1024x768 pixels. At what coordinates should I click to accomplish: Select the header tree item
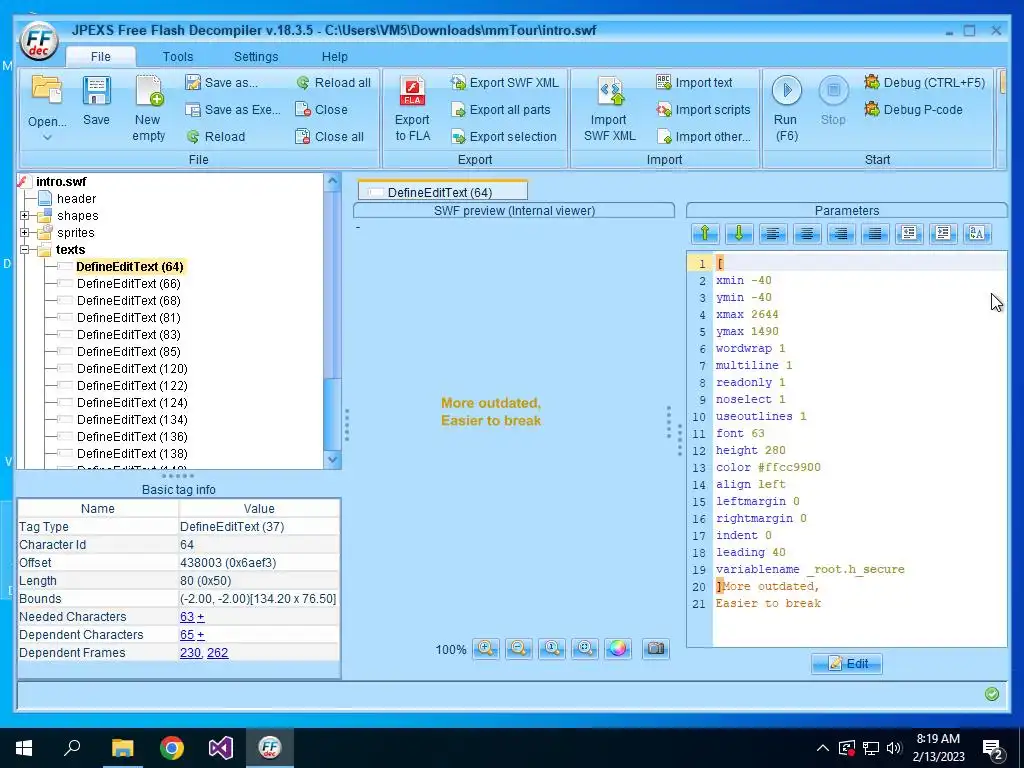tap(76, 199)
